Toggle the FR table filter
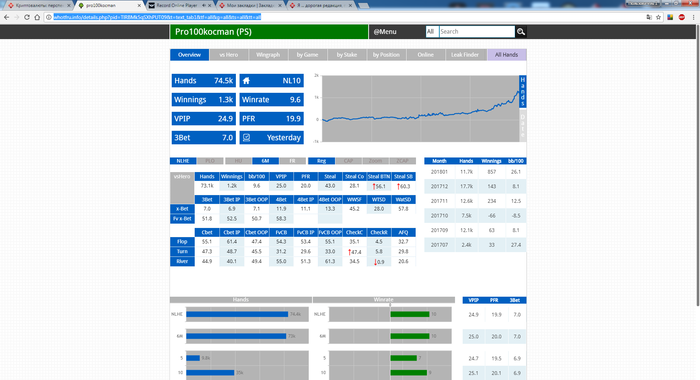The height and width of the screenshot is (380, 700). (293, 161)
